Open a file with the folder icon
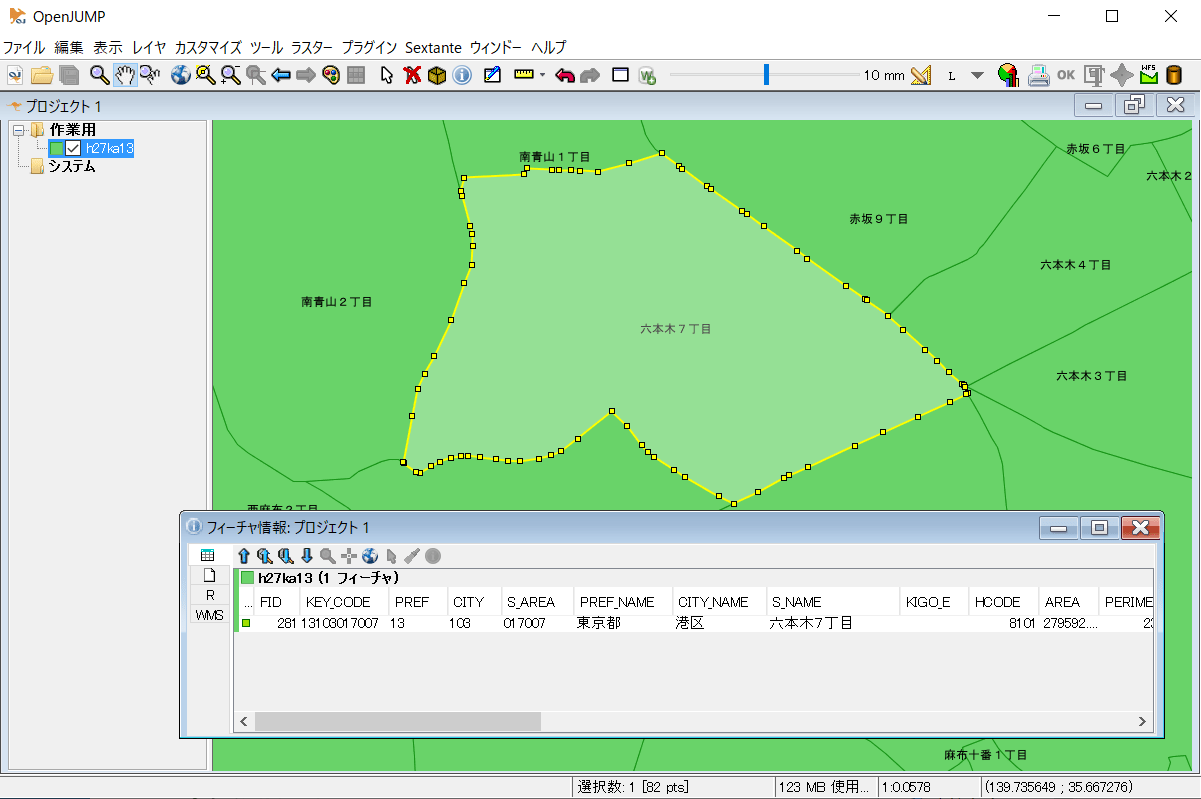The image size is (1201, 799). coord(41,75)
